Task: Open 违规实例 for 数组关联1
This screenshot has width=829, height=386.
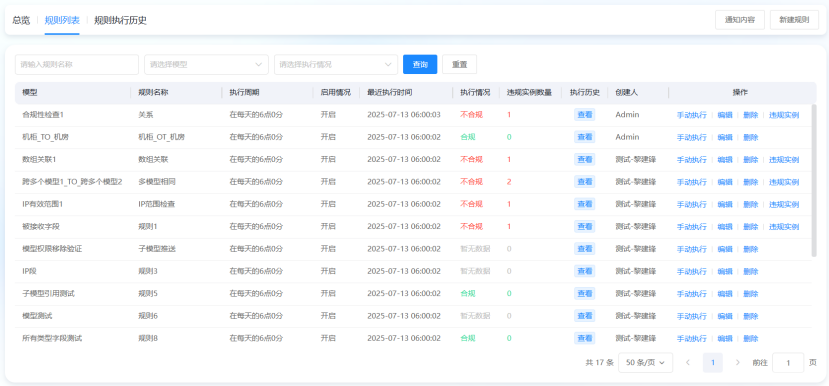Action: tap(784, 160)
